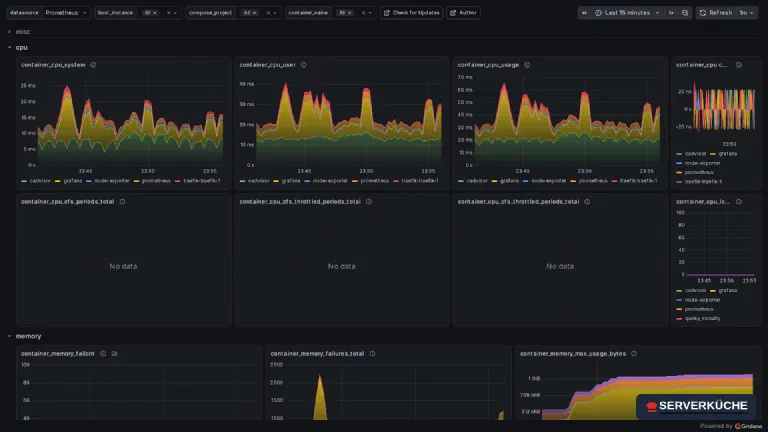Click the No data area of container_cpu_cfs_periods_total
This screenshot has height=432, width=768.
[x=123, y=266]
